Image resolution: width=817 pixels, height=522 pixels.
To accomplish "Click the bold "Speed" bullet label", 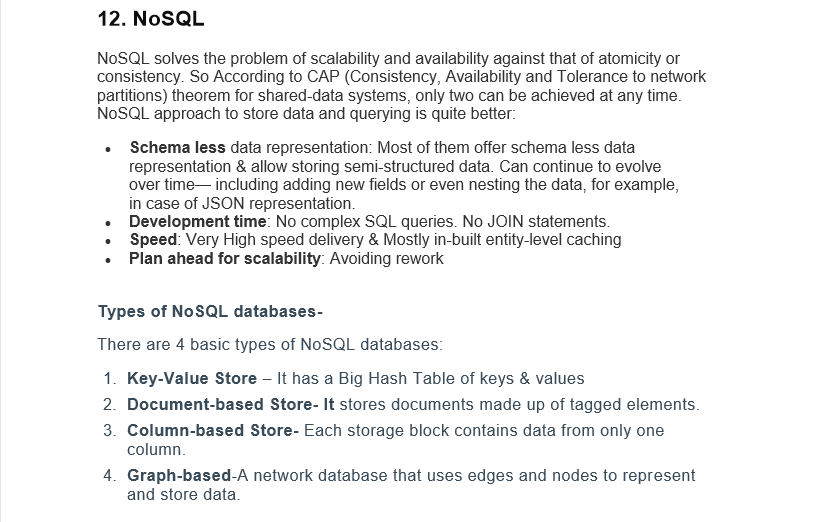I will tap(152, 240).
